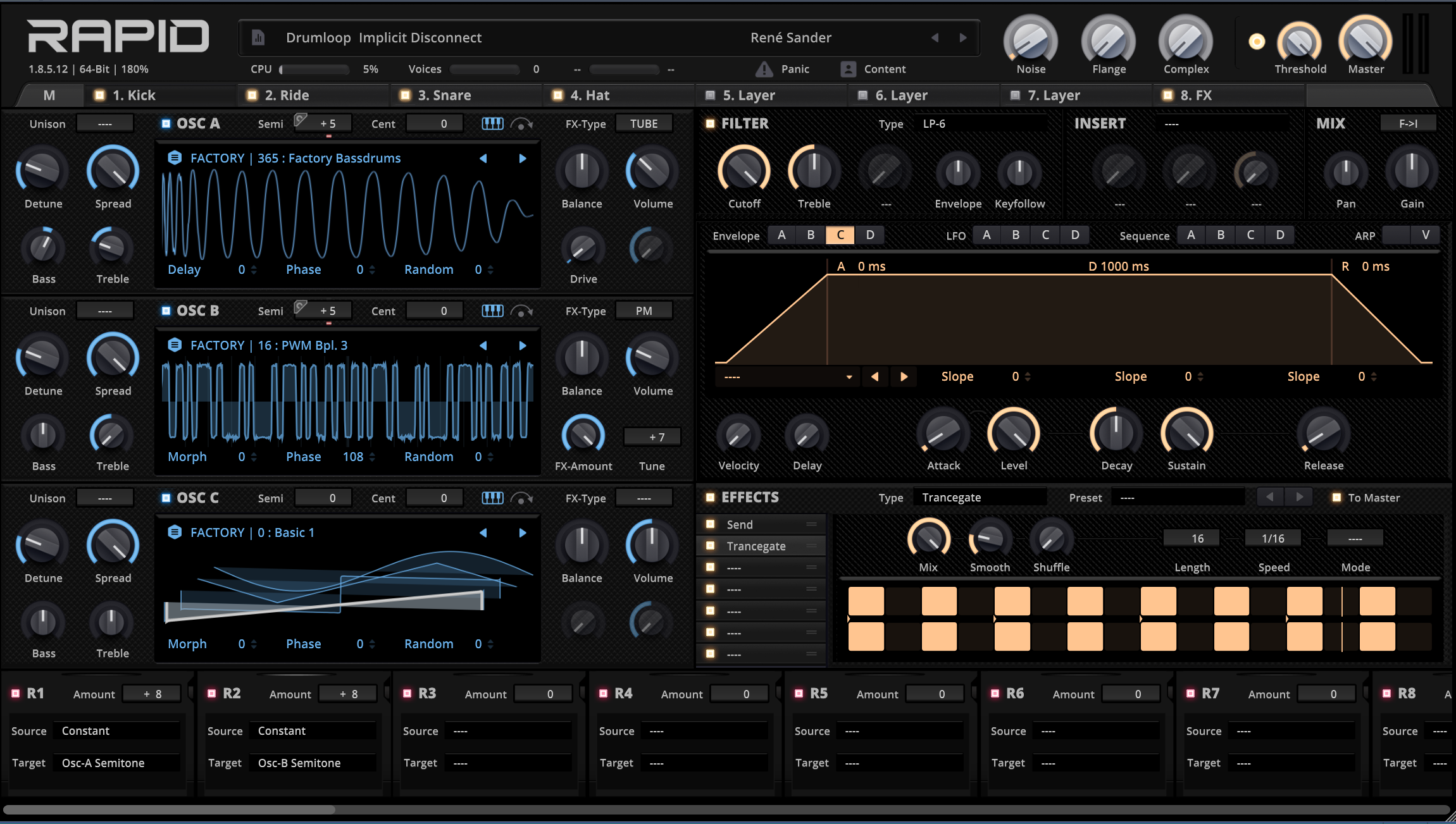This screenshot has width=1456, height=824.
Task: Open the Filter Type LP-6 dropdown
Action: point(981,124)
